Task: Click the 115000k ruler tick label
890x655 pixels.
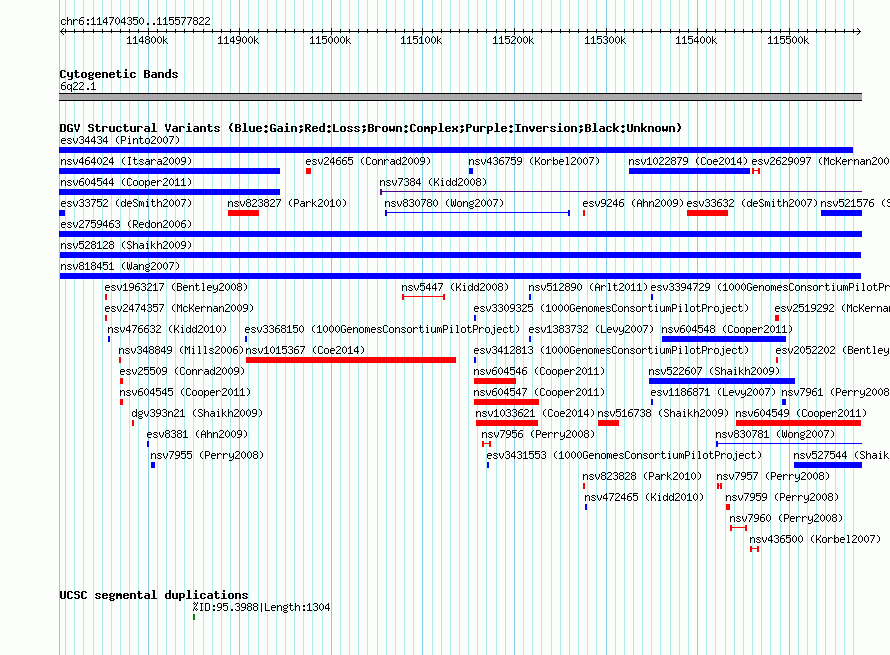Action: (330, 40)
